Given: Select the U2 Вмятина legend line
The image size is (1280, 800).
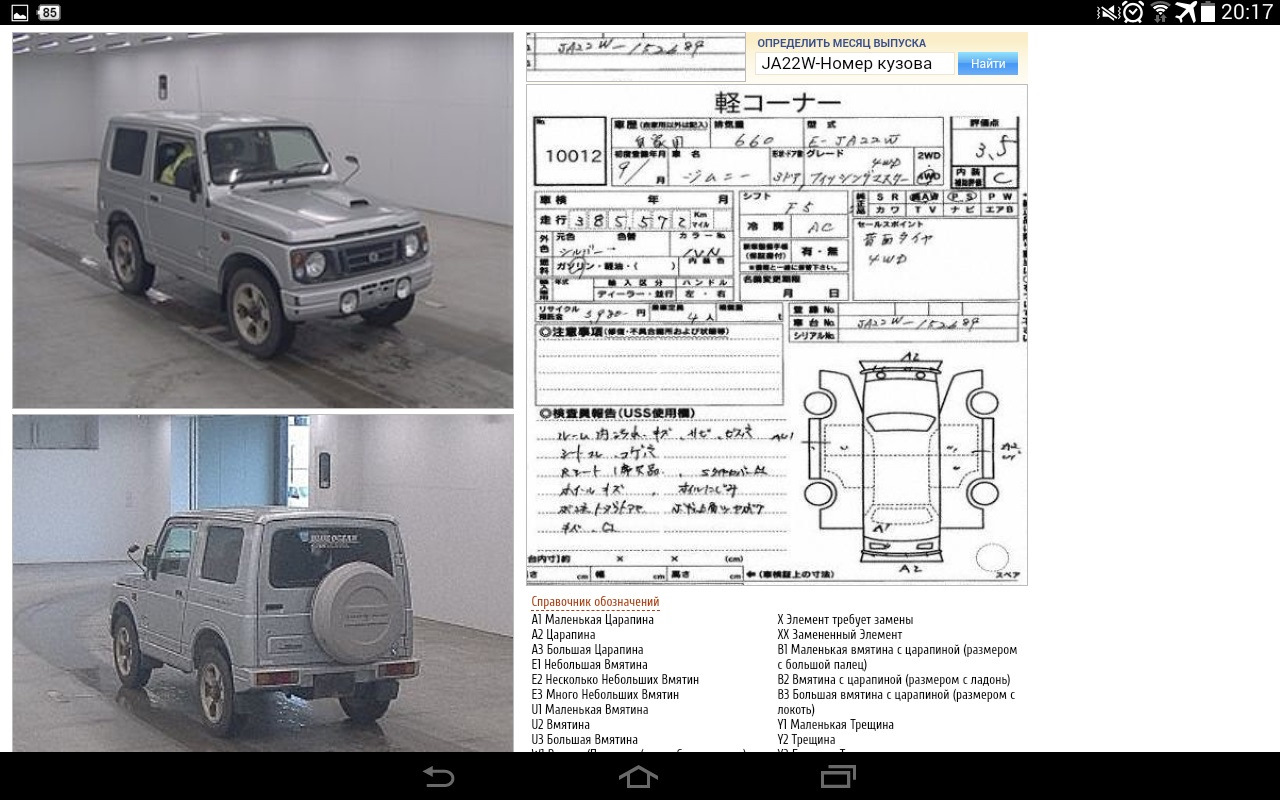Looking at the screenshot, I should (560, 725).
